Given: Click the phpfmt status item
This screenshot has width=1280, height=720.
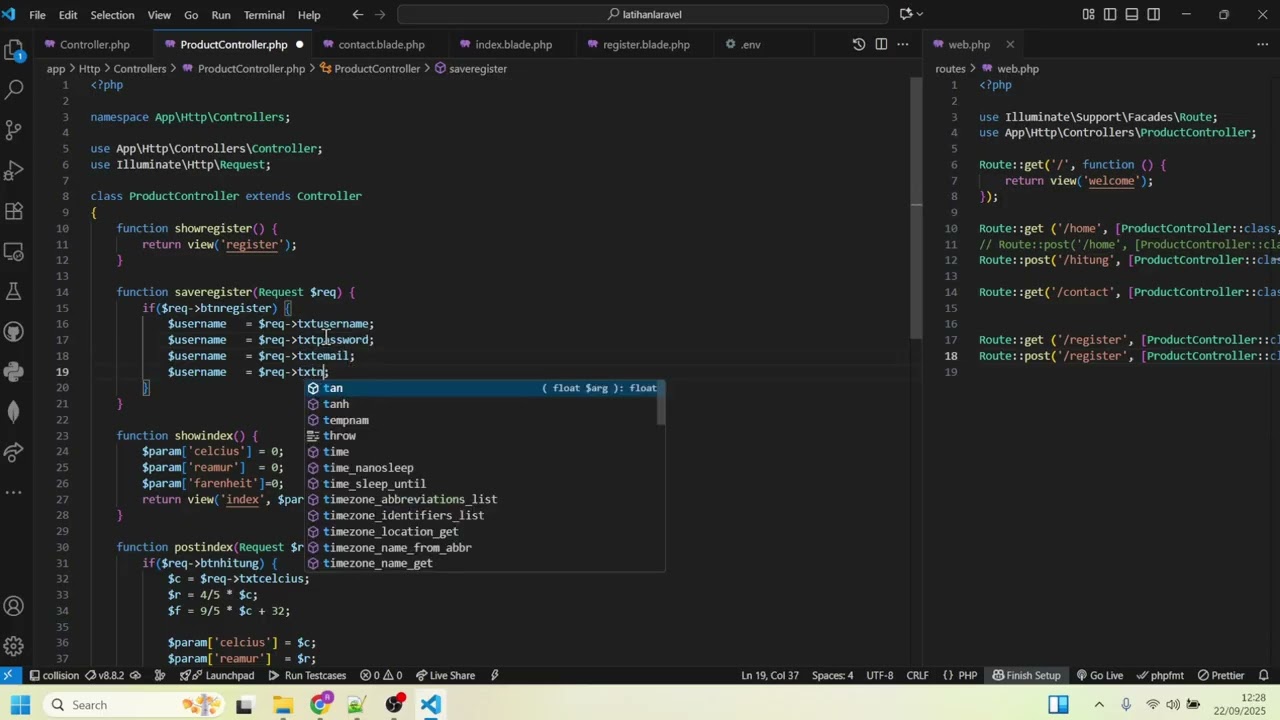Looking at the screenshot, I should 1159,675.
